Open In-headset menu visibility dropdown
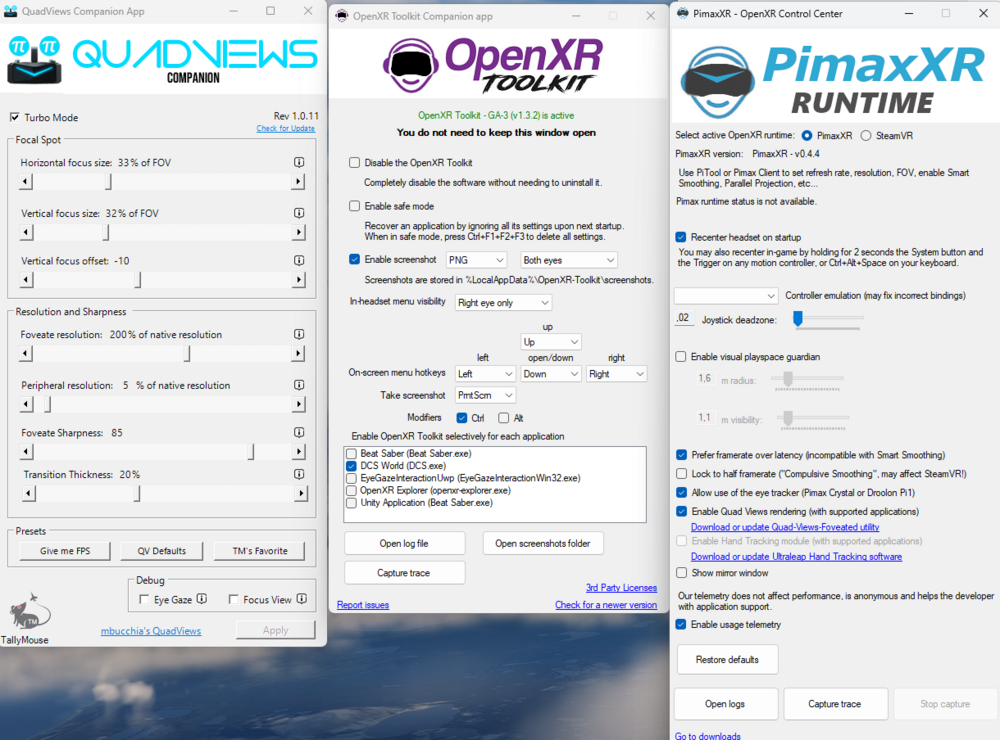The width and height of the screenshot is (1000, 740). [x=503, y=302]
